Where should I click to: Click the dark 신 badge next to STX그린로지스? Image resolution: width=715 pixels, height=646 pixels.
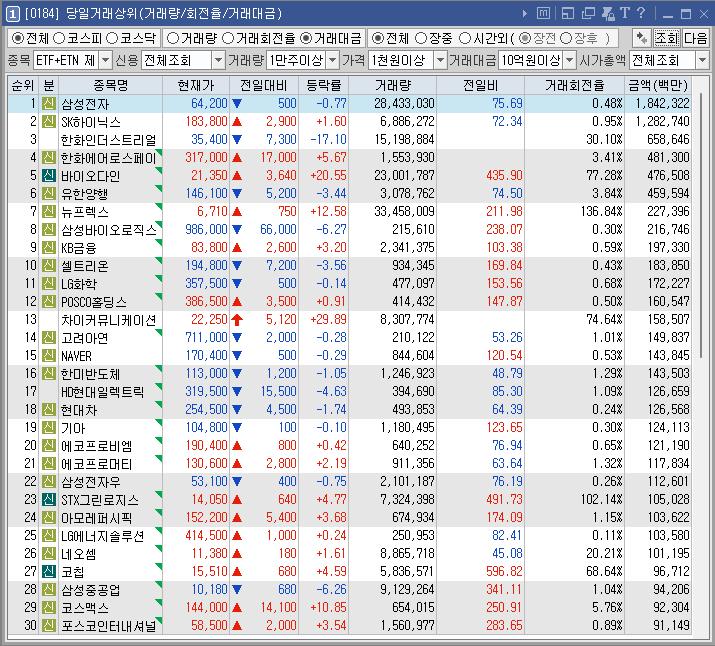pos(49,500)
